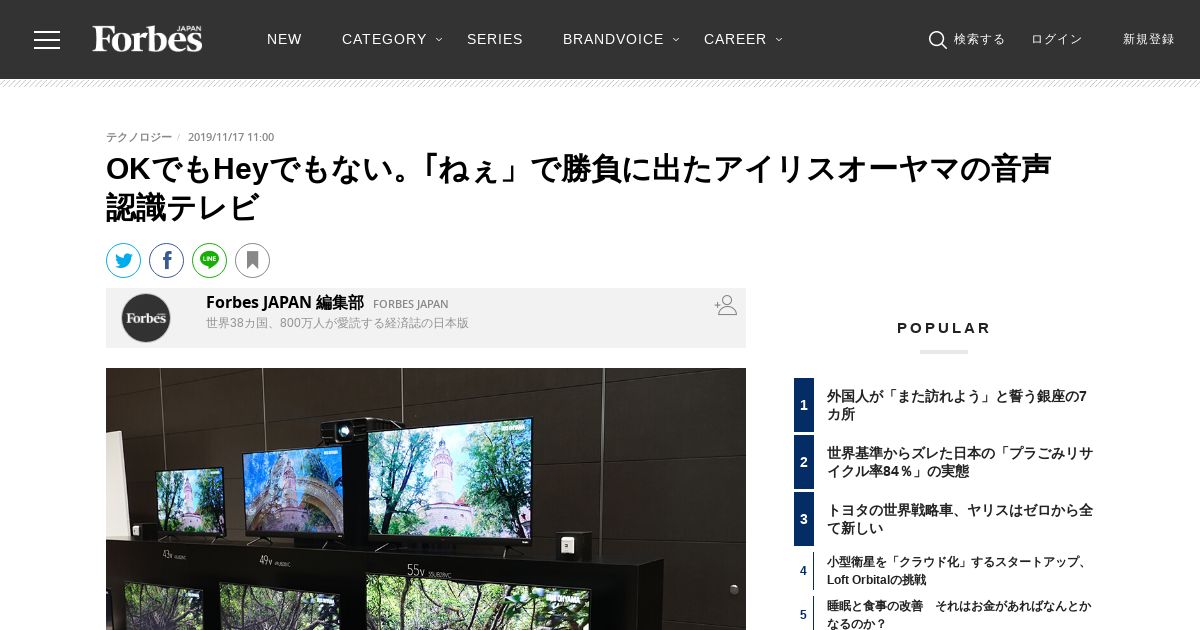Expand the CAREER dropdown chevron
The width and height of the screenshot is (1200, 630).
click(x=779, y=40)
